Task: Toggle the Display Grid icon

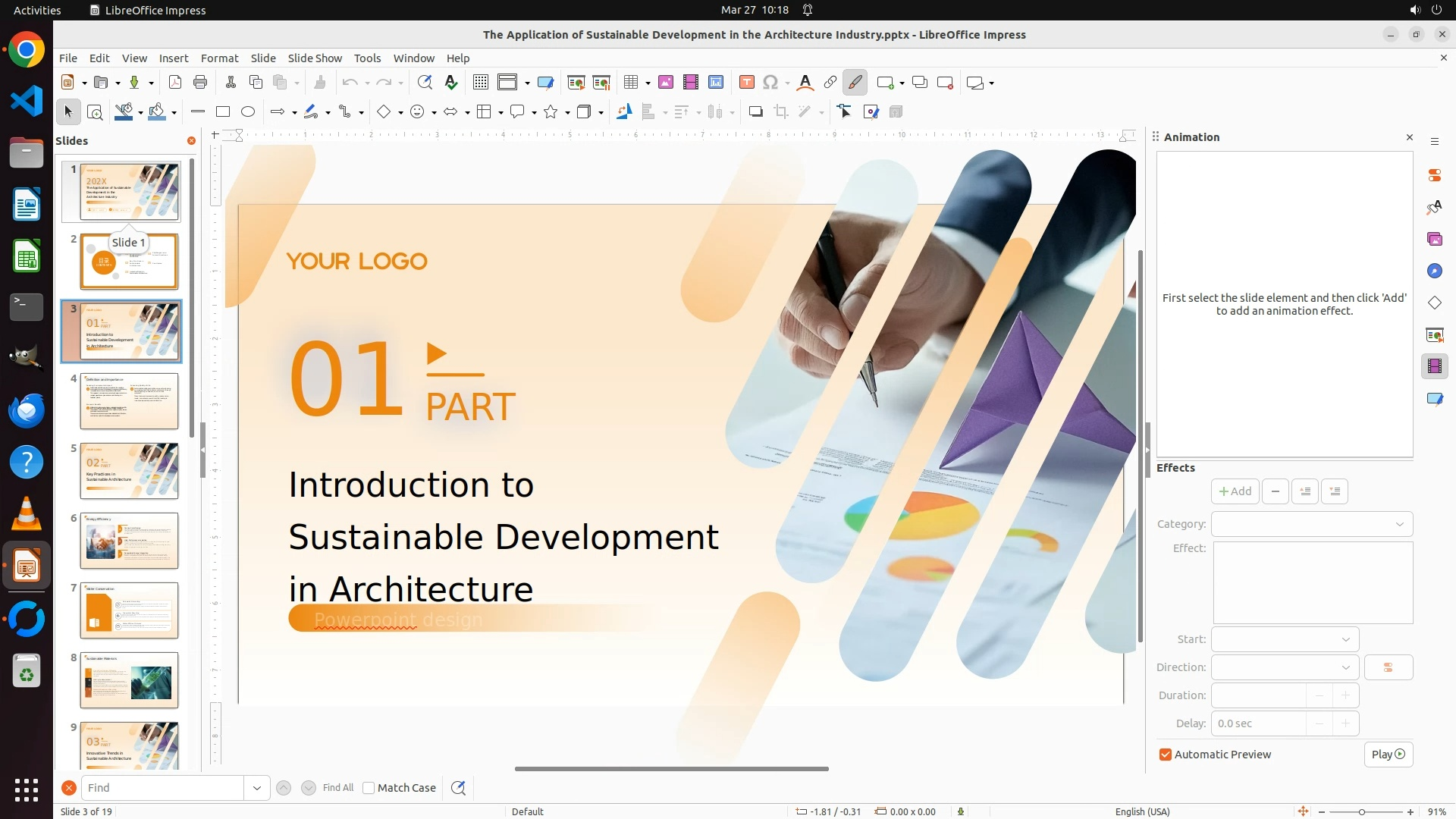Action: coord(481,83)
